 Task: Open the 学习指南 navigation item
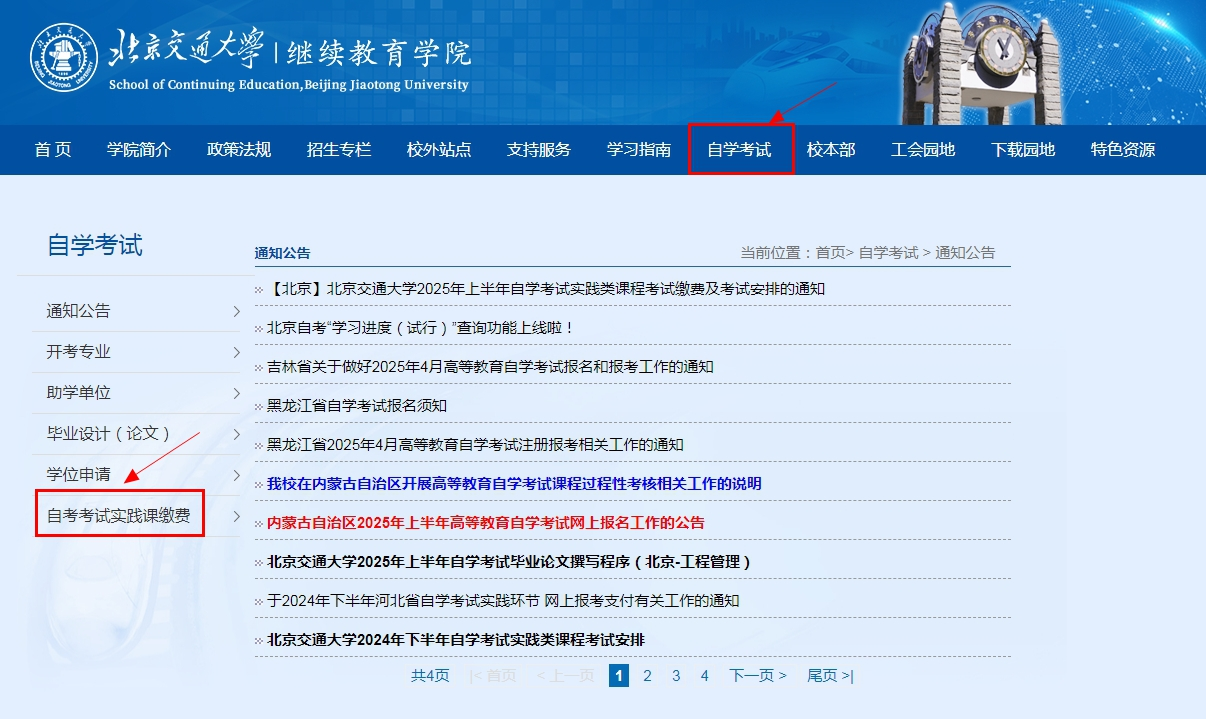[x=638, y=149]
